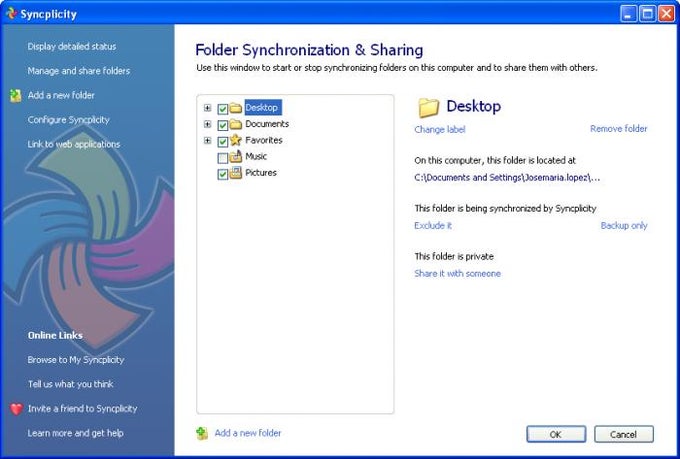Screen dimensions: 680x459
Task: Uncheck the Documents folder checkbox
Action: 222,125
